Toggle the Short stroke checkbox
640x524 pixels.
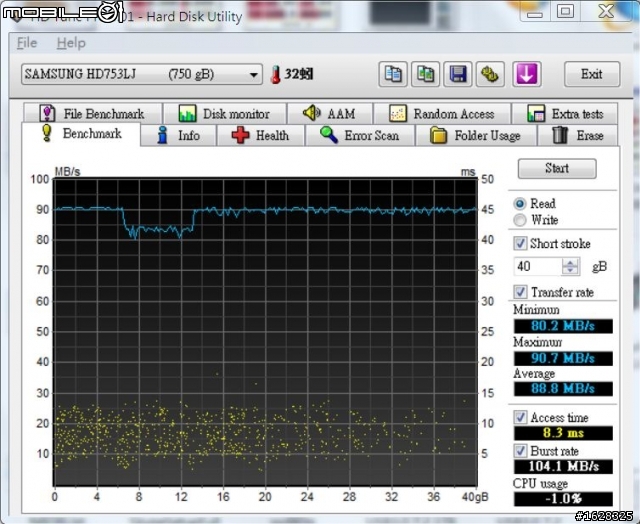pyautogui.click(x=520, y=244)
